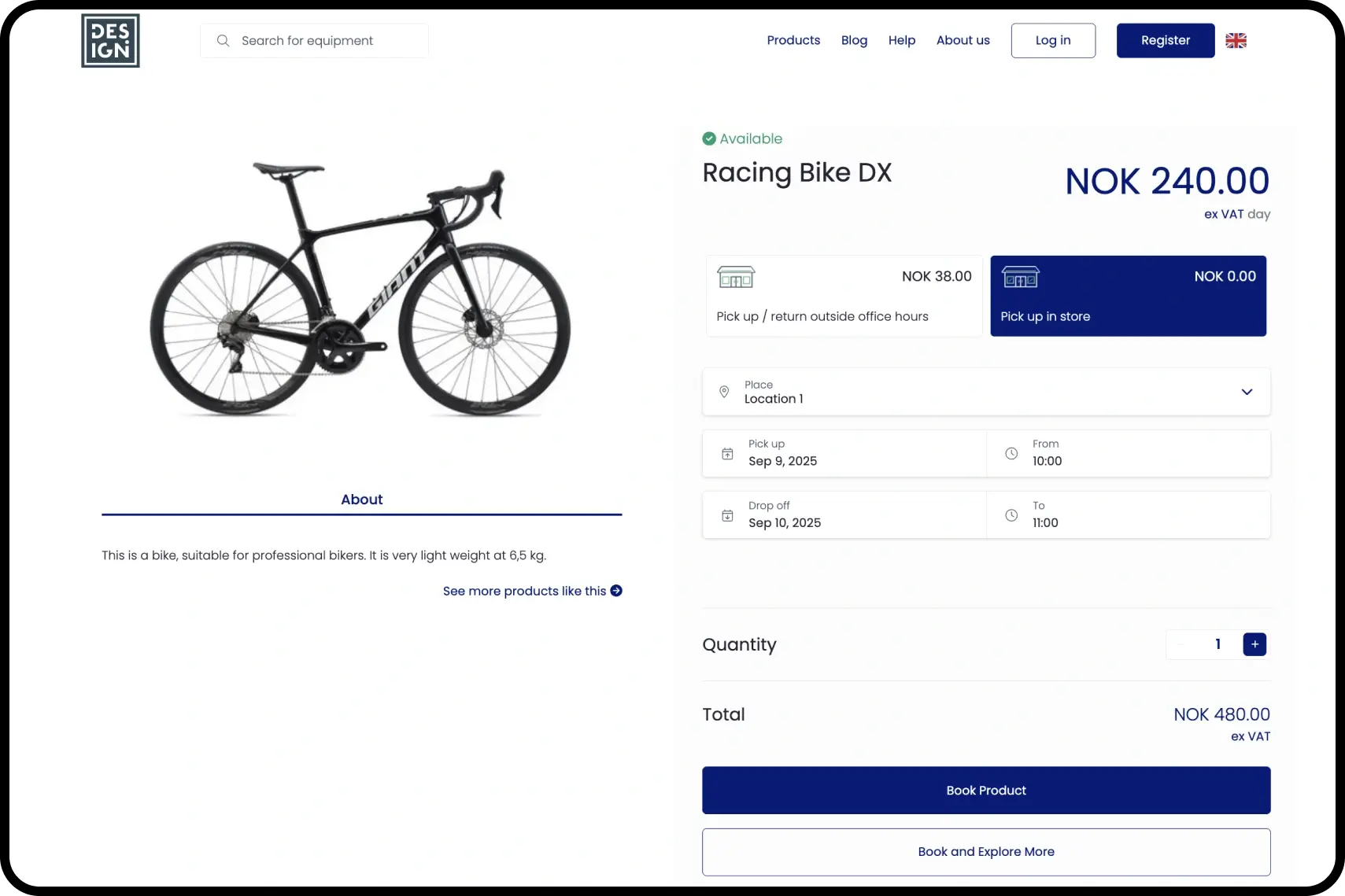The height and width of the screenshot is (896, 1345).
Task: Click arrow icon beside See more products
Action: (x=616, y=591)
